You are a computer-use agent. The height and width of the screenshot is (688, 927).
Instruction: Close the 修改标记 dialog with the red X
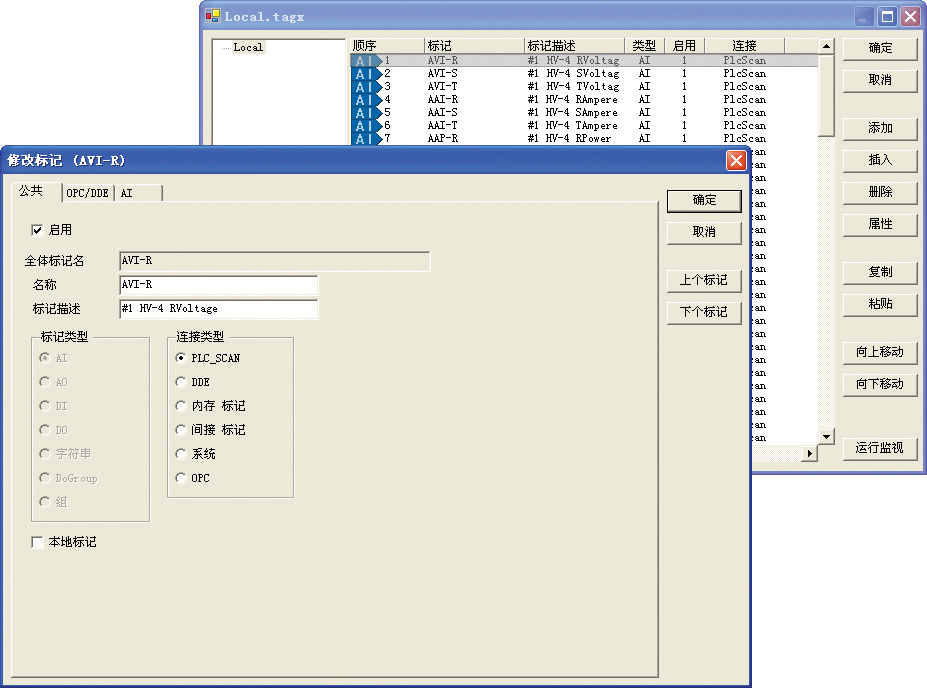pos(736,160)
